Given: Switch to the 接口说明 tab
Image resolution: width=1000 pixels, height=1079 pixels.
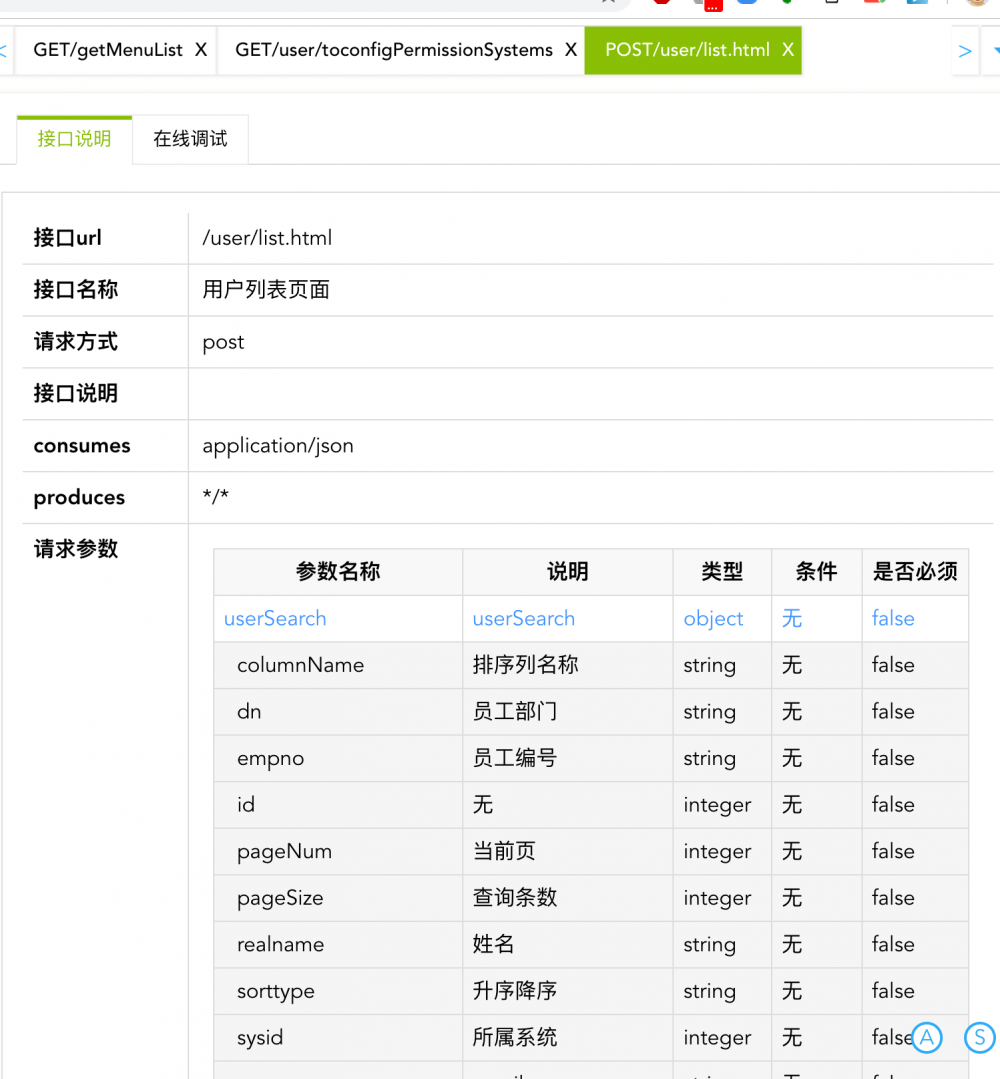Looking at the screenshot, I should (73, 139).
